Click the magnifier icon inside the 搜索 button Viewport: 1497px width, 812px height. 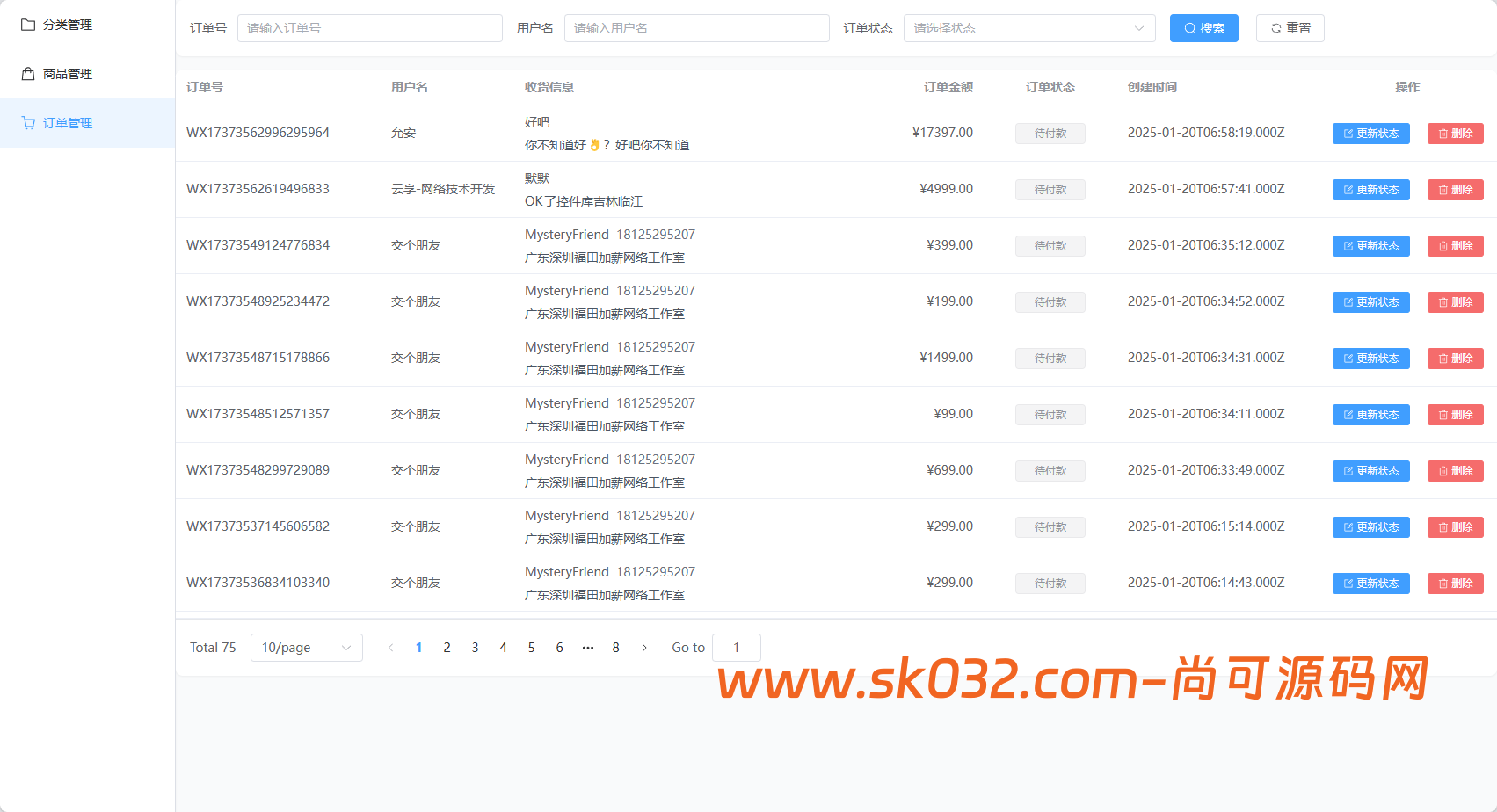tap(1189, 27)
